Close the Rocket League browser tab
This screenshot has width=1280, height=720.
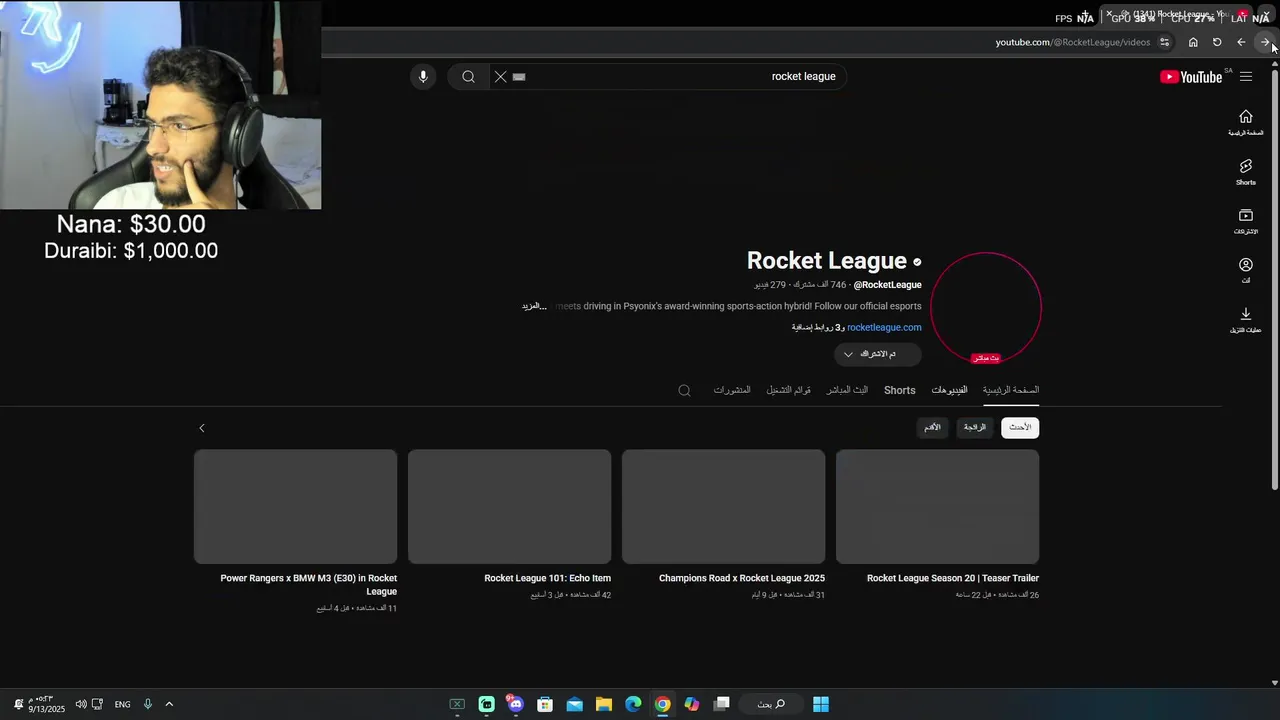[x=1109, y=14]
